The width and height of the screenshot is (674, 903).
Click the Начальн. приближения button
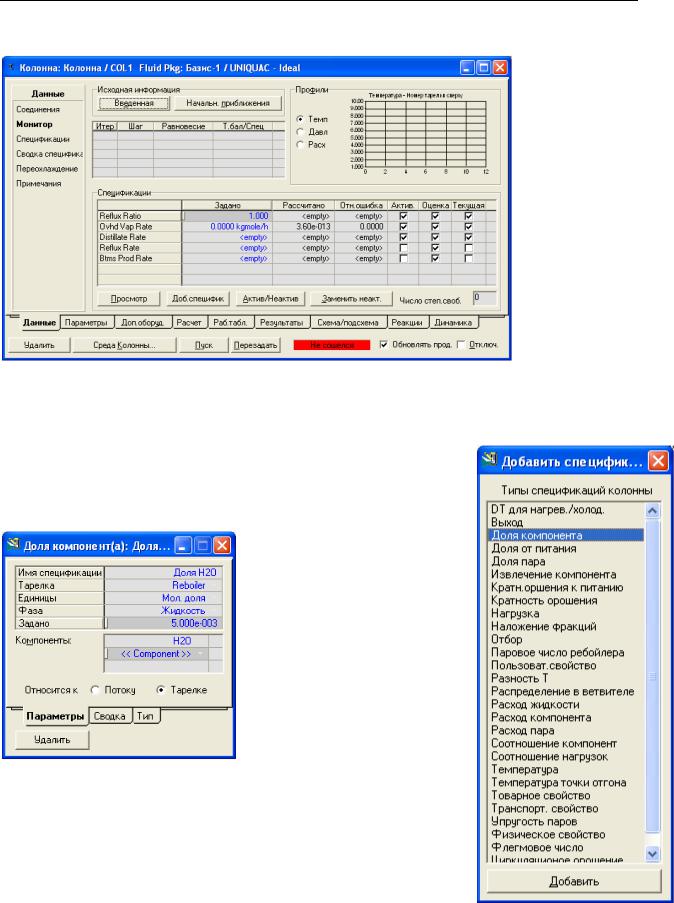(228, 103)
